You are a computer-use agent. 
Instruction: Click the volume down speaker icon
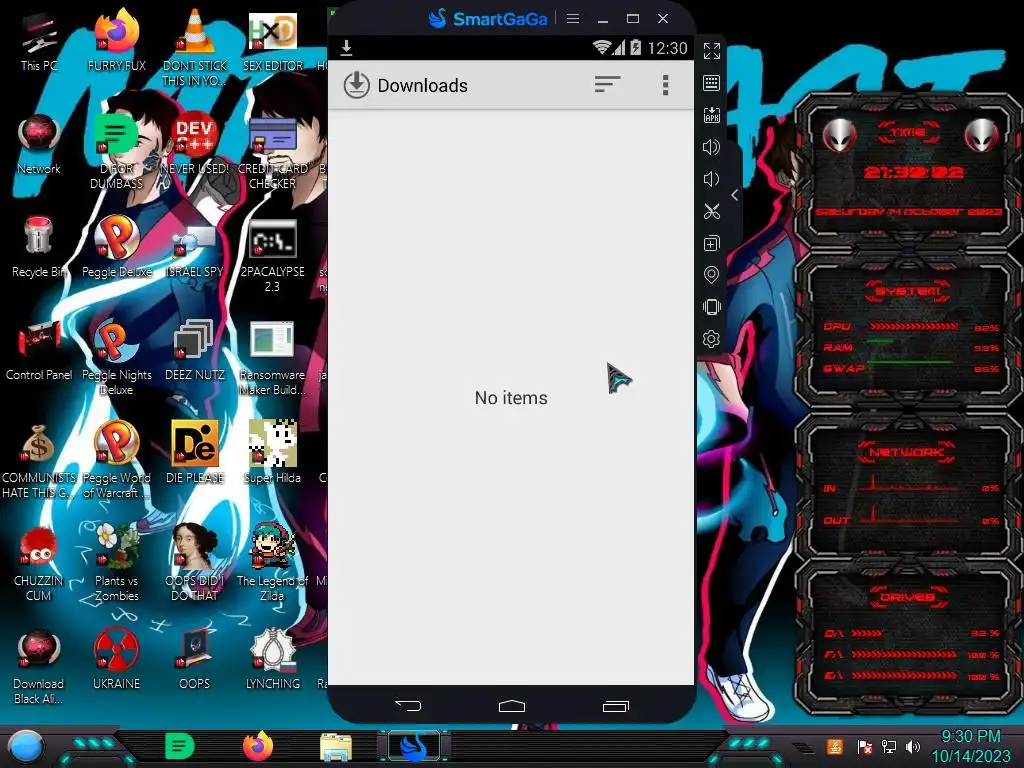(x=711, y=179)
